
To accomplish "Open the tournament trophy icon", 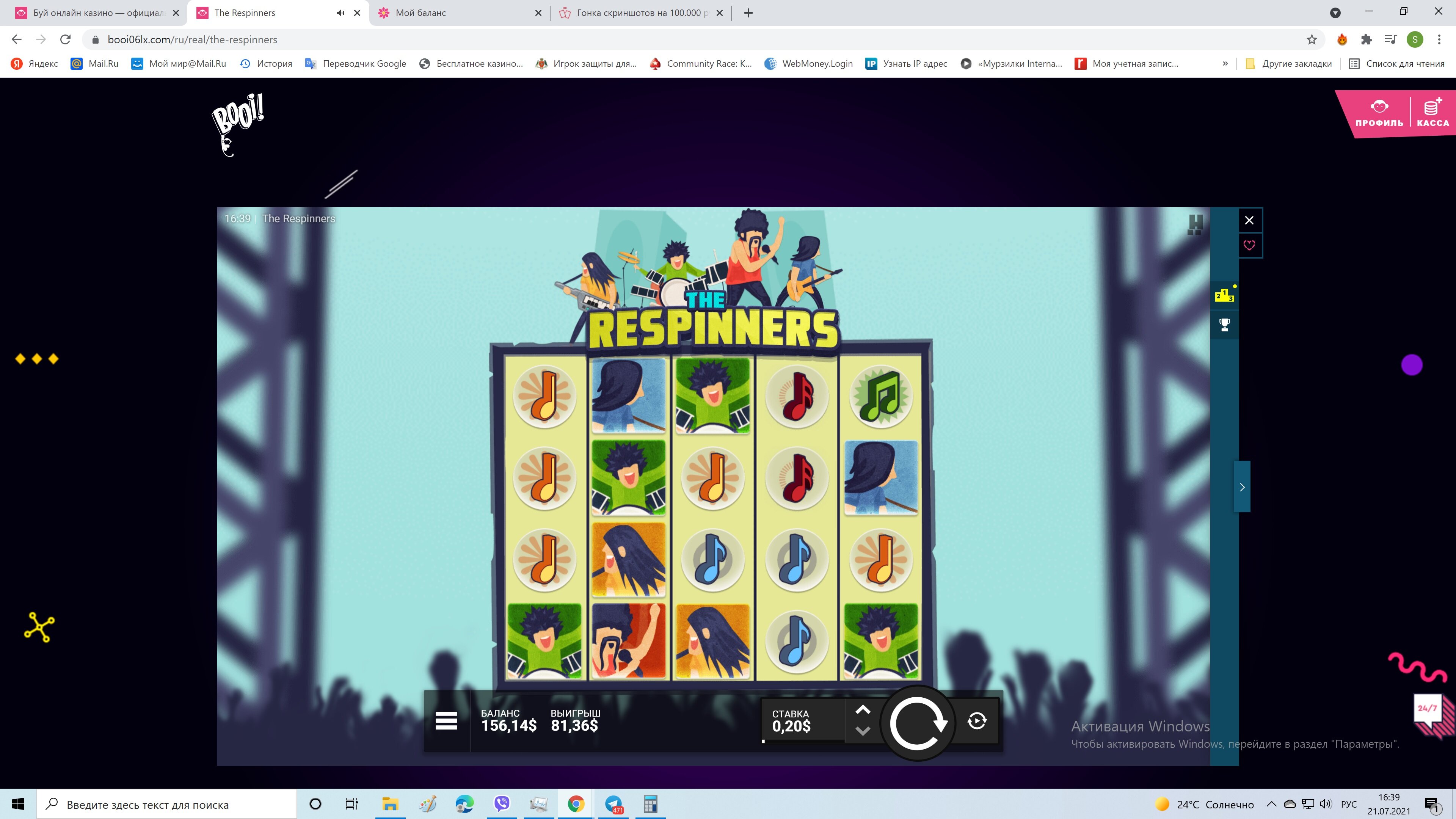I will (1224, 325).
